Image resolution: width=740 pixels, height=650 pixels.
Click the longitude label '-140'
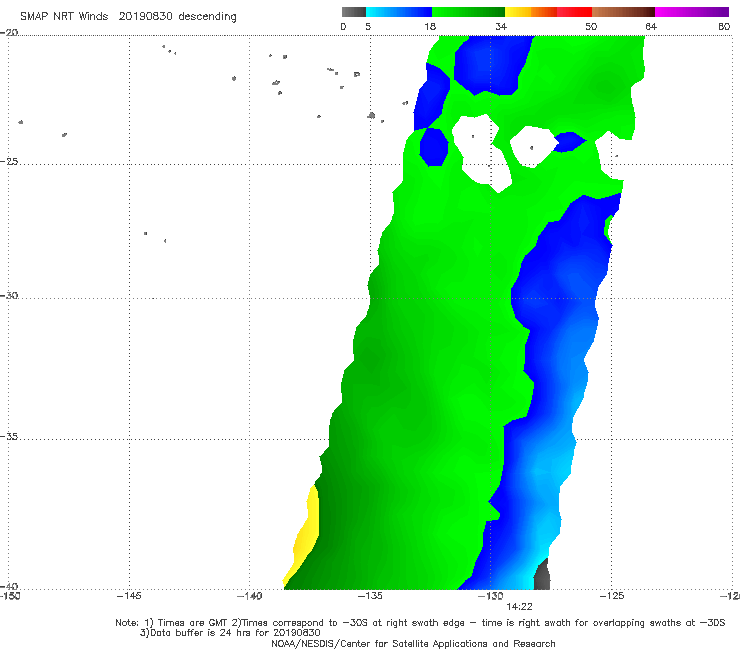click(x=249, y=596)
